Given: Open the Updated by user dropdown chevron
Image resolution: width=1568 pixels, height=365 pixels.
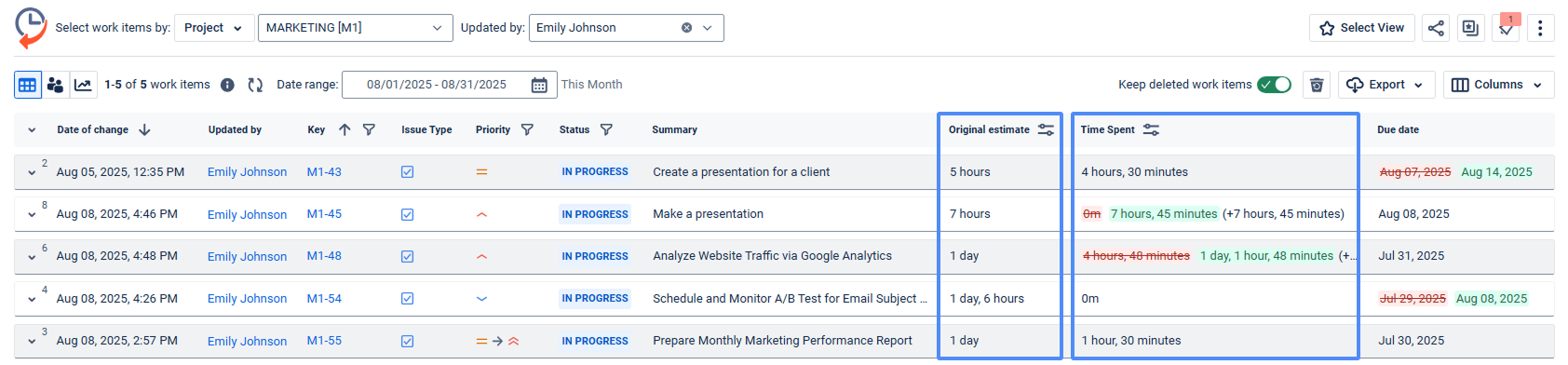Looking at the screenshot, I should (708, 28).
